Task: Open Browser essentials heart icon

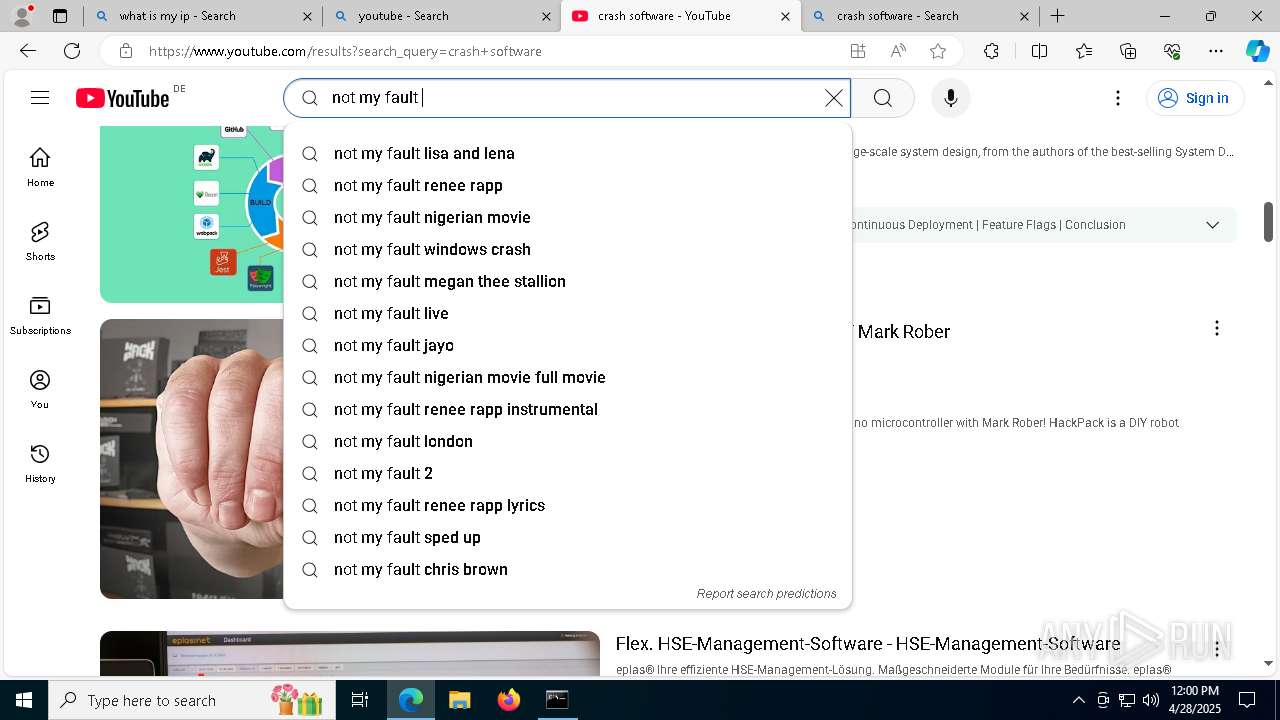Action: pyautogui.click(x=1172, y=51)
